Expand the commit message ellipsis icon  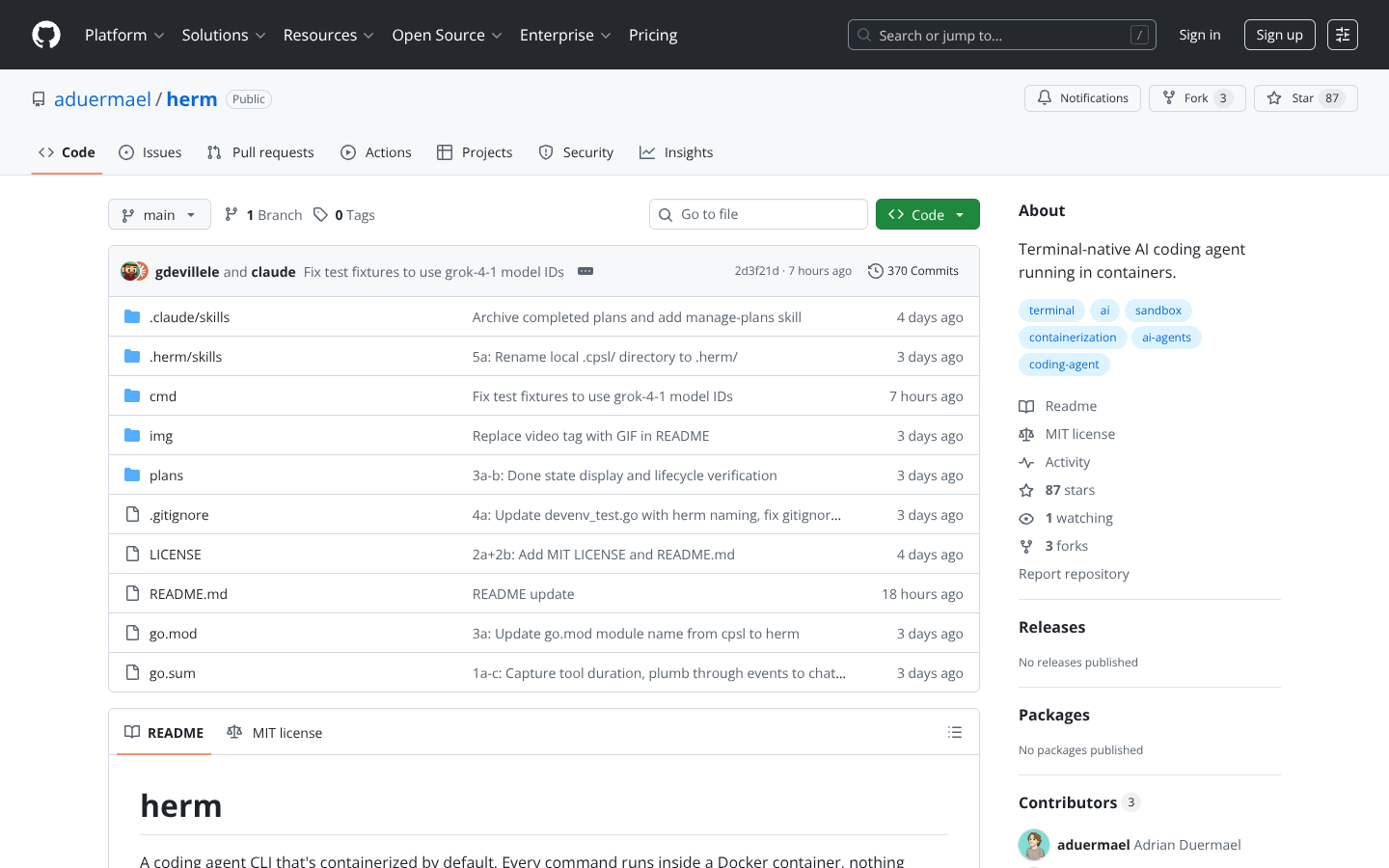[x=585, y=271]
